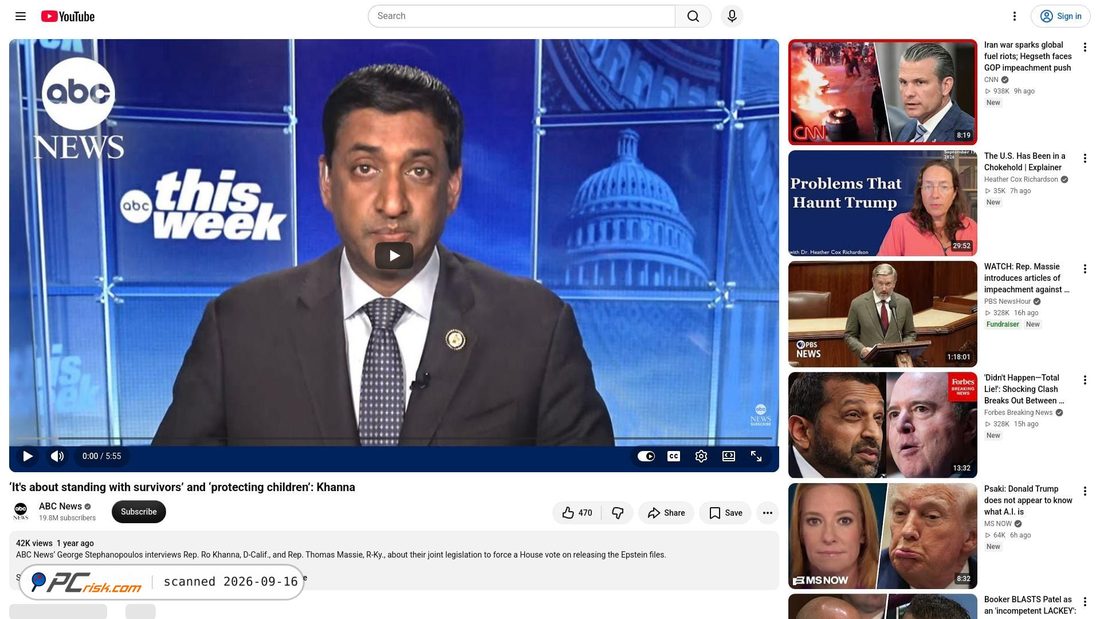
Task: Open 'Psaki: Donald Trump does not appear' title
Action: coord(1028,500)
